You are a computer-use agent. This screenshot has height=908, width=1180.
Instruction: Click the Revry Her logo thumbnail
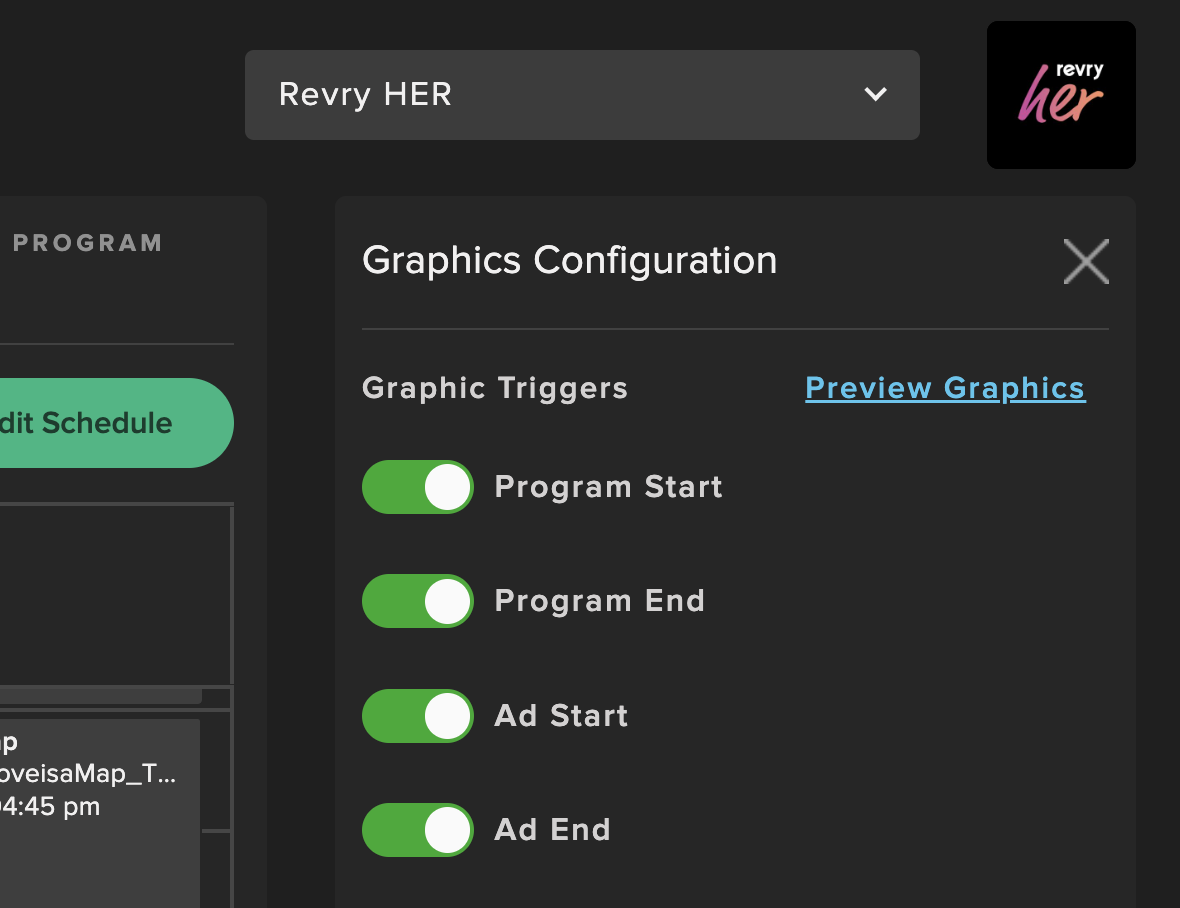[x=1061, y=95]
